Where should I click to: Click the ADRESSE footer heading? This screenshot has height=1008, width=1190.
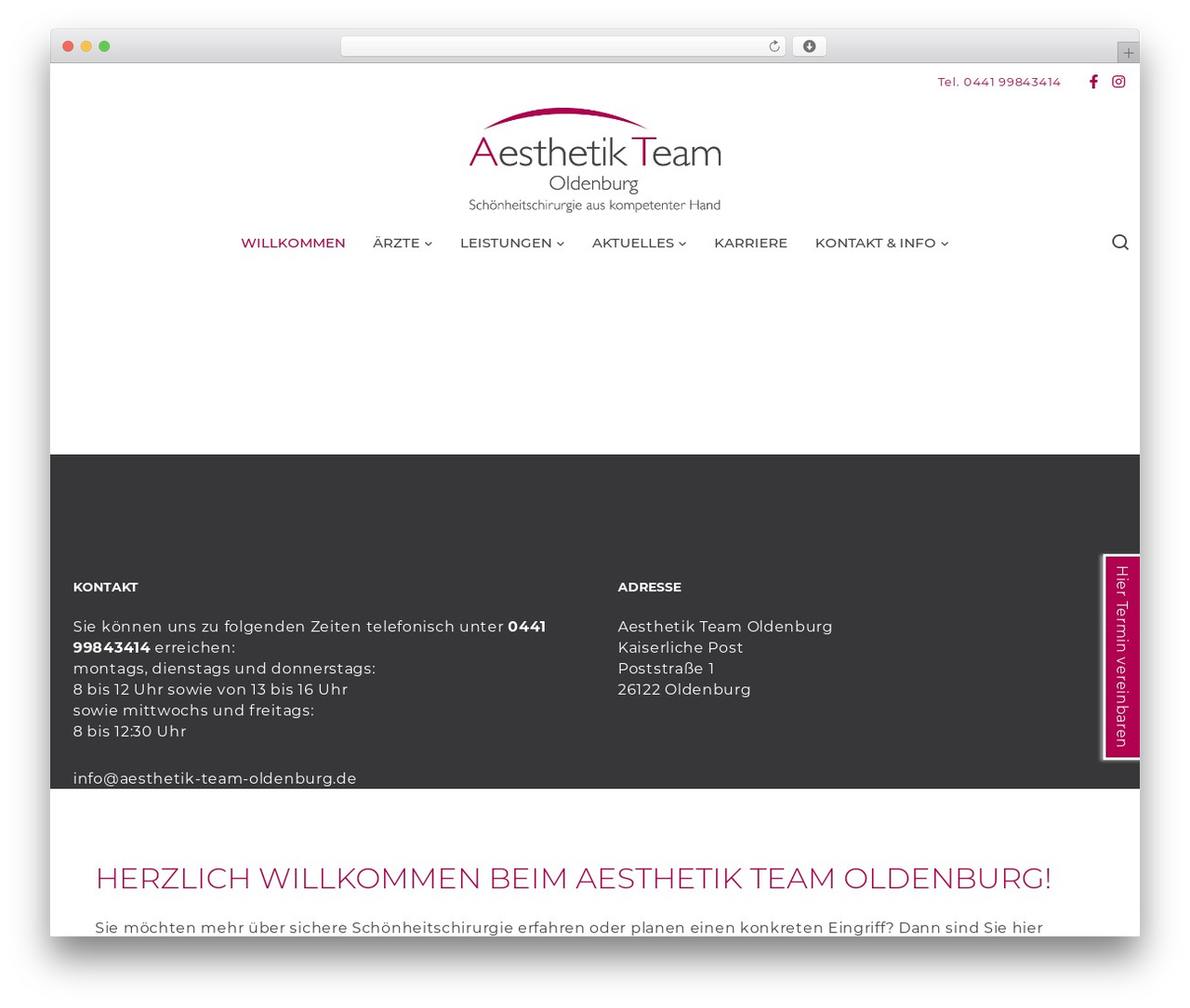tap(650, 587)
